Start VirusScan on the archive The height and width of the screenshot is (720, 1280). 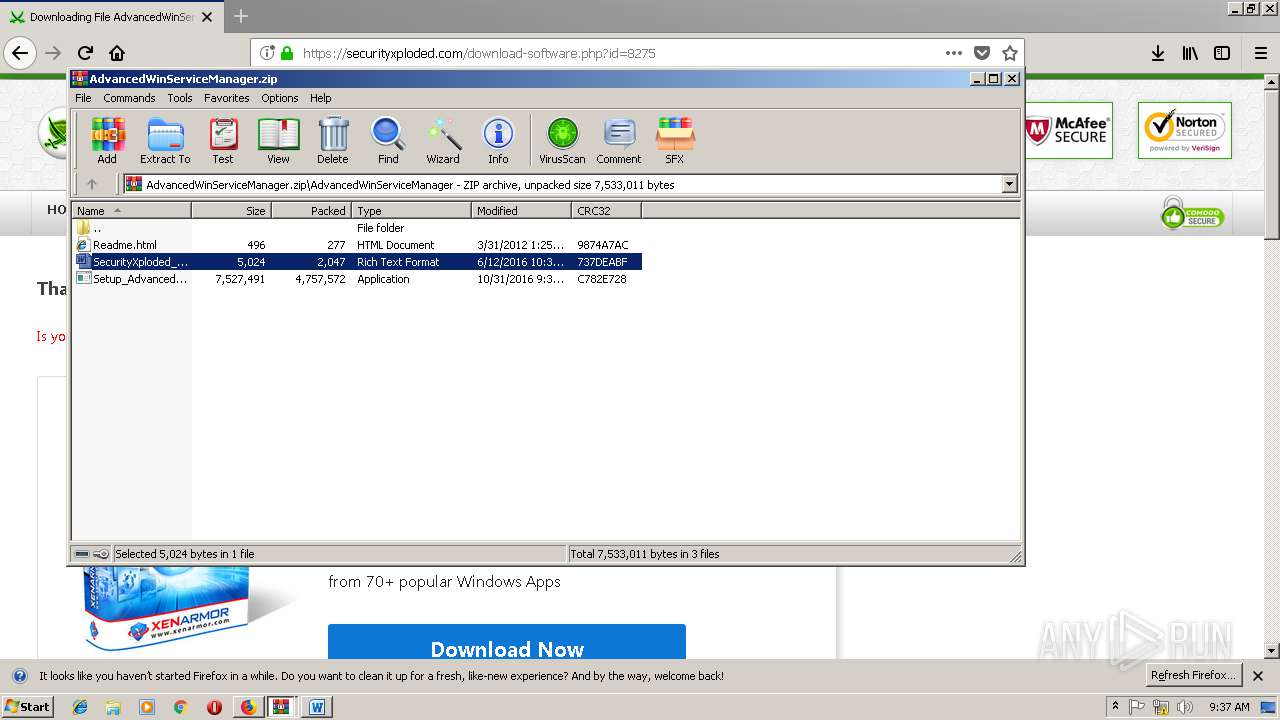click(x=562, y=140)
